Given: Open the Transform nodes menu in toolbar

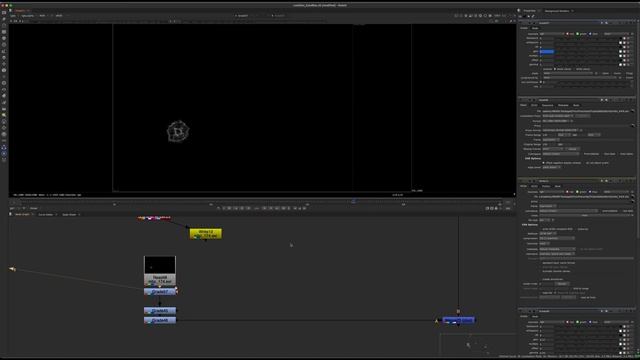Looking at the screenshot, I should click(4, 64).
